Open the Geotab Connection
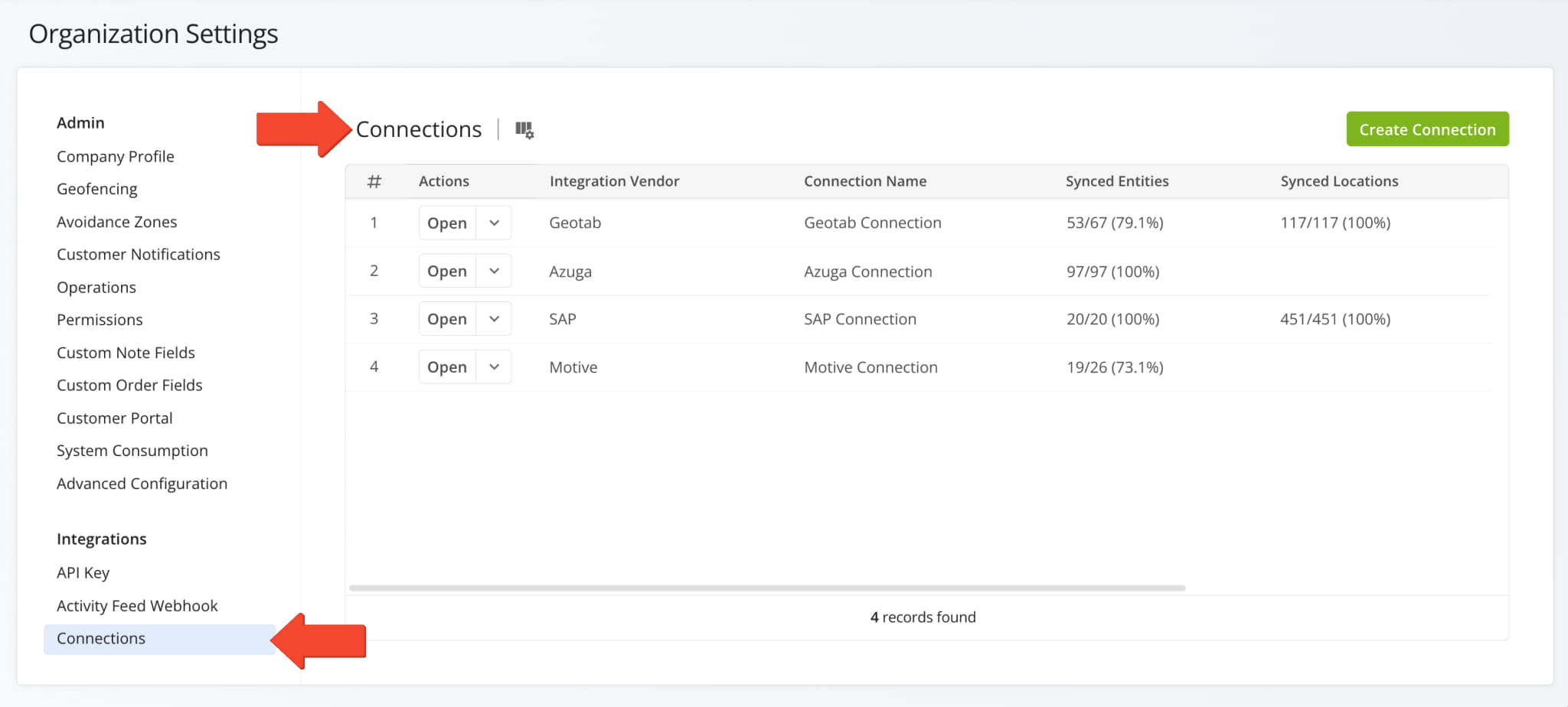Image resolution: width=1568 pixels, height=707 pixels. click(447, 223)
